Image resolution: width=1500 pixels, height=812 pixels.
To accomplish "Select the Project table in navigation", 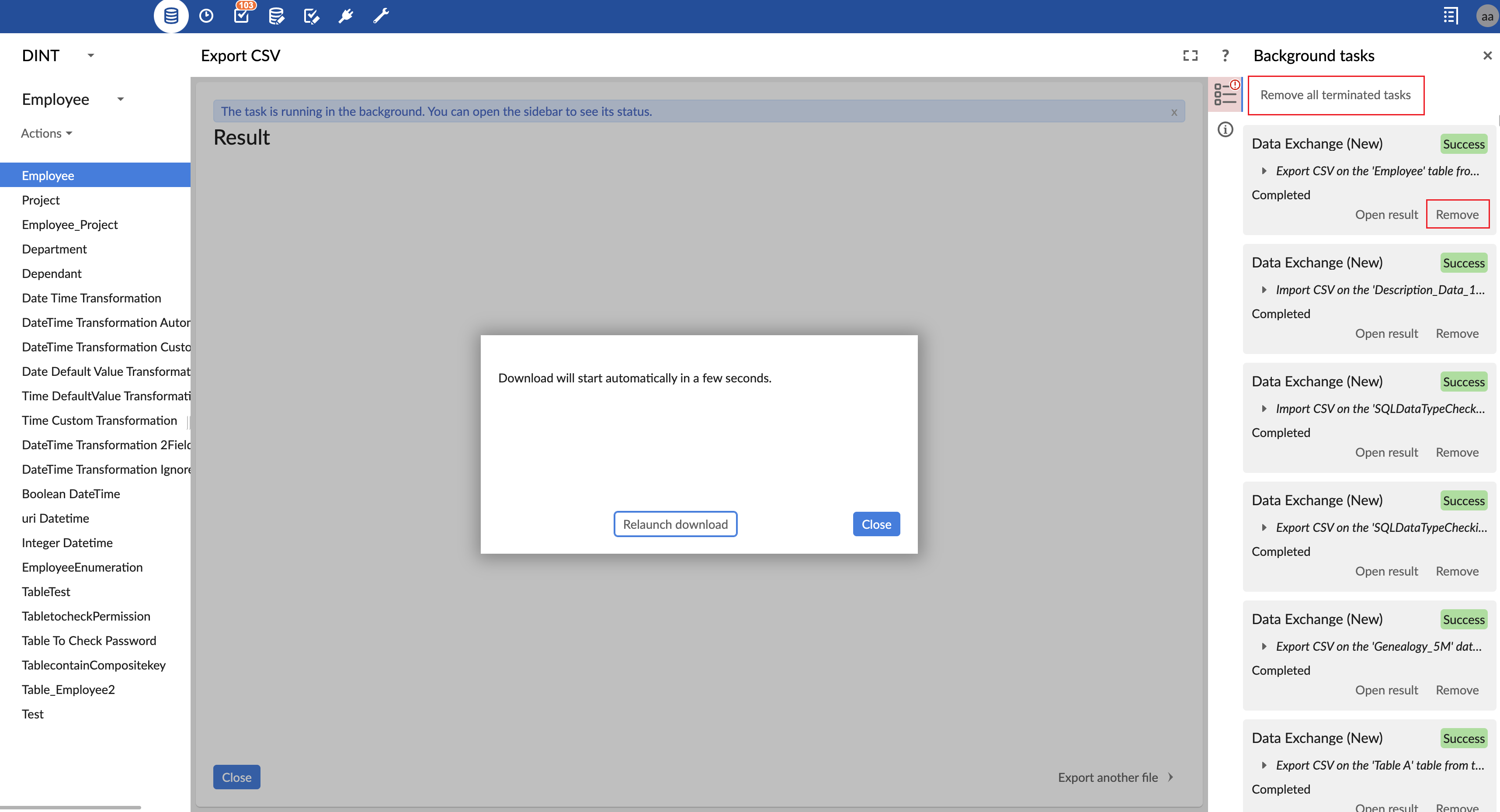I will (x=41, y=200).
